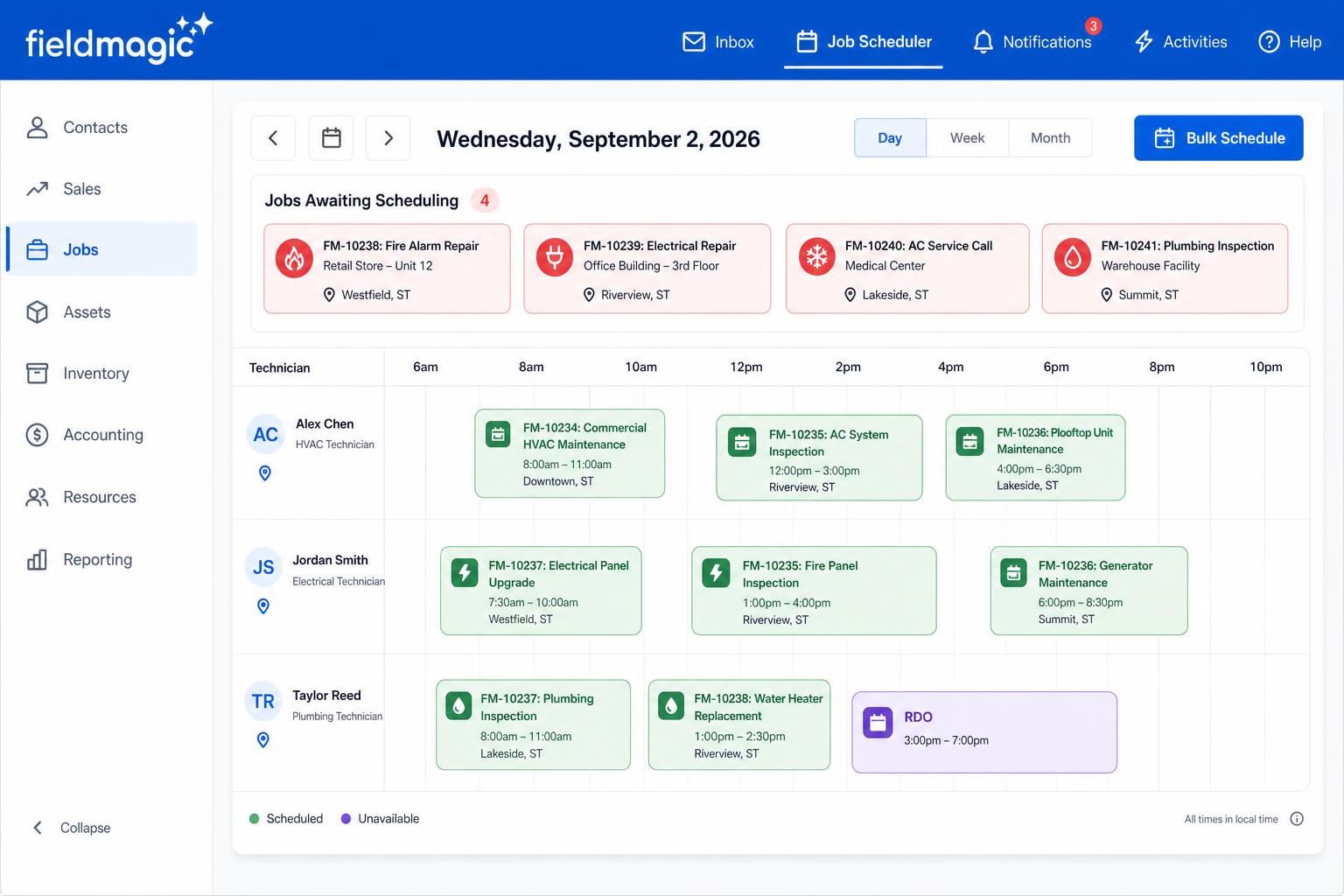Open Inventory in the sidebar

[x=101, y=374]
